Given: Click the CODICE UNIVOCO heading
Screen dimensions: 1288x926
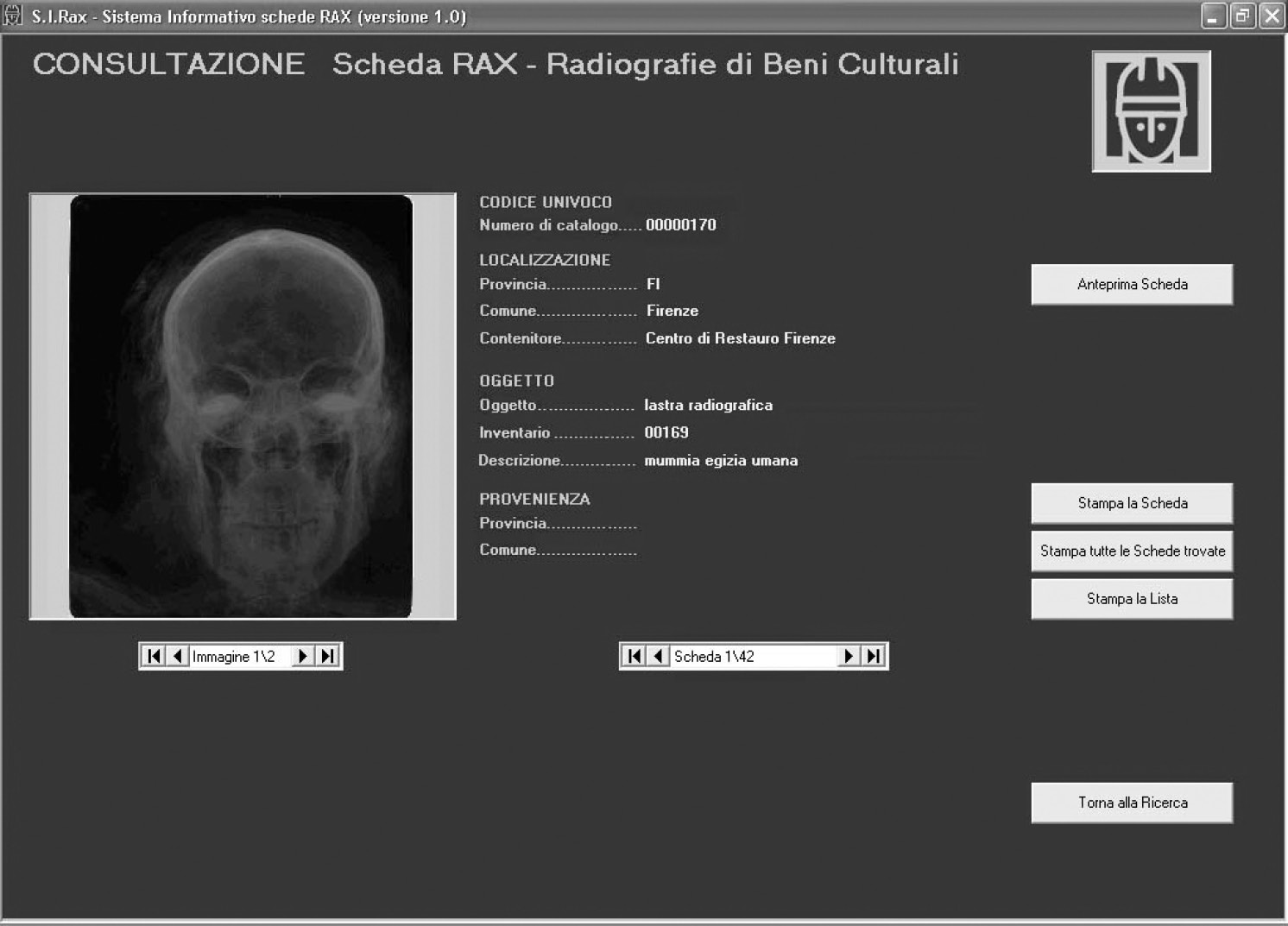Looking at the screenshot, I should (546, 202).
